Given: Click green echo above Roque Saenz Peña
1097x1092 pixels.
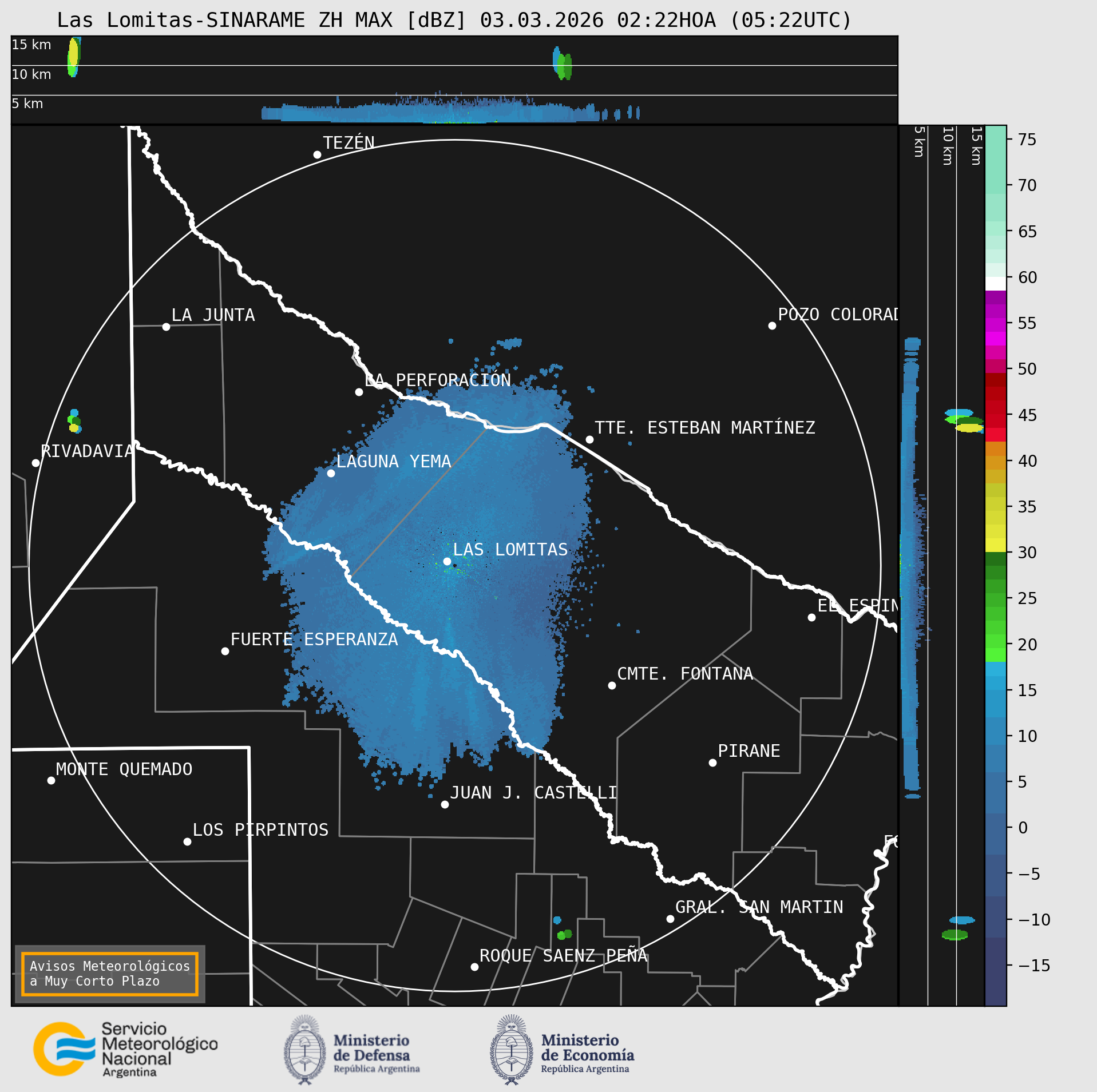Looking at the screenshot, I should pos(564,935).
